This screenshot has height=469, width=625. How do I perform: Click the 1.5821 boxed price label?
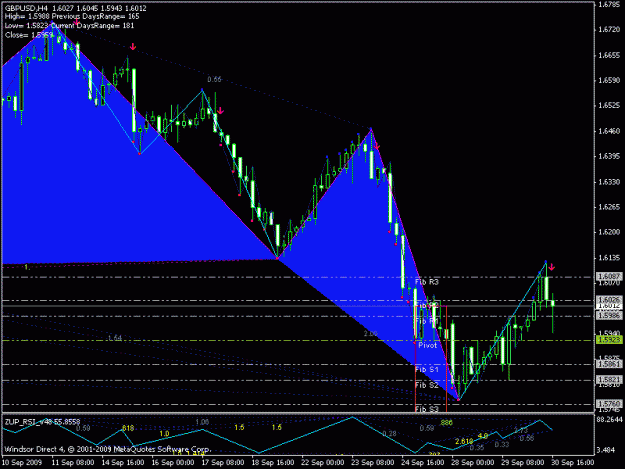coord(610,379)
